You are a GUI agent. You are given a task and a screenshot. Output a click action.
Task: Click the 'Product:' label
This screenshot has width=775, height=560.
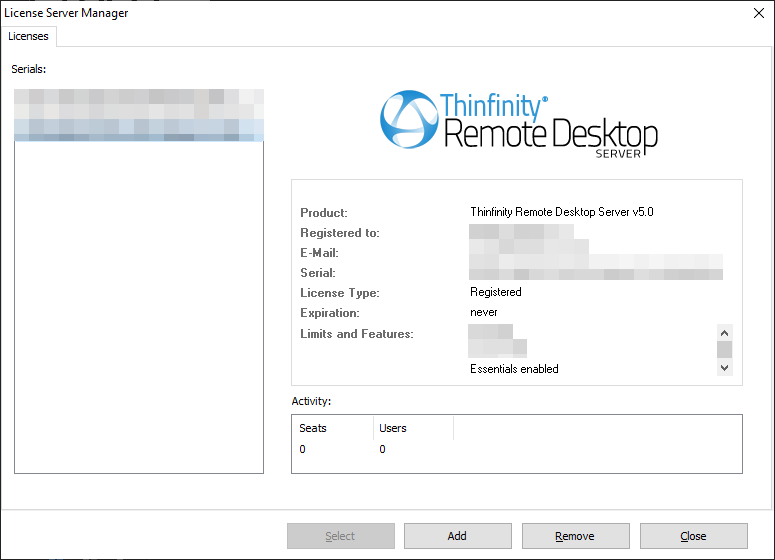(x=324, y=213)
